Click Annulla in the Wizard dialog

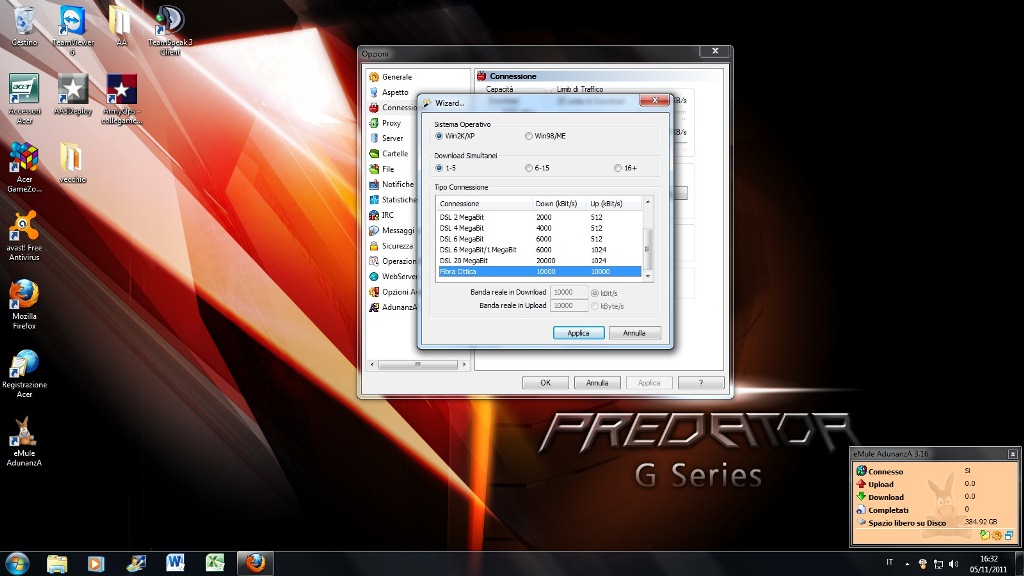[634, 333]
